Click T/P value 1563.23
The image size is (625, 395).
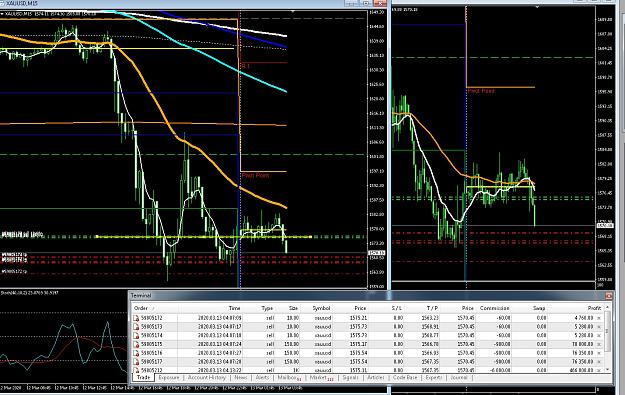[x=430, y=318]
